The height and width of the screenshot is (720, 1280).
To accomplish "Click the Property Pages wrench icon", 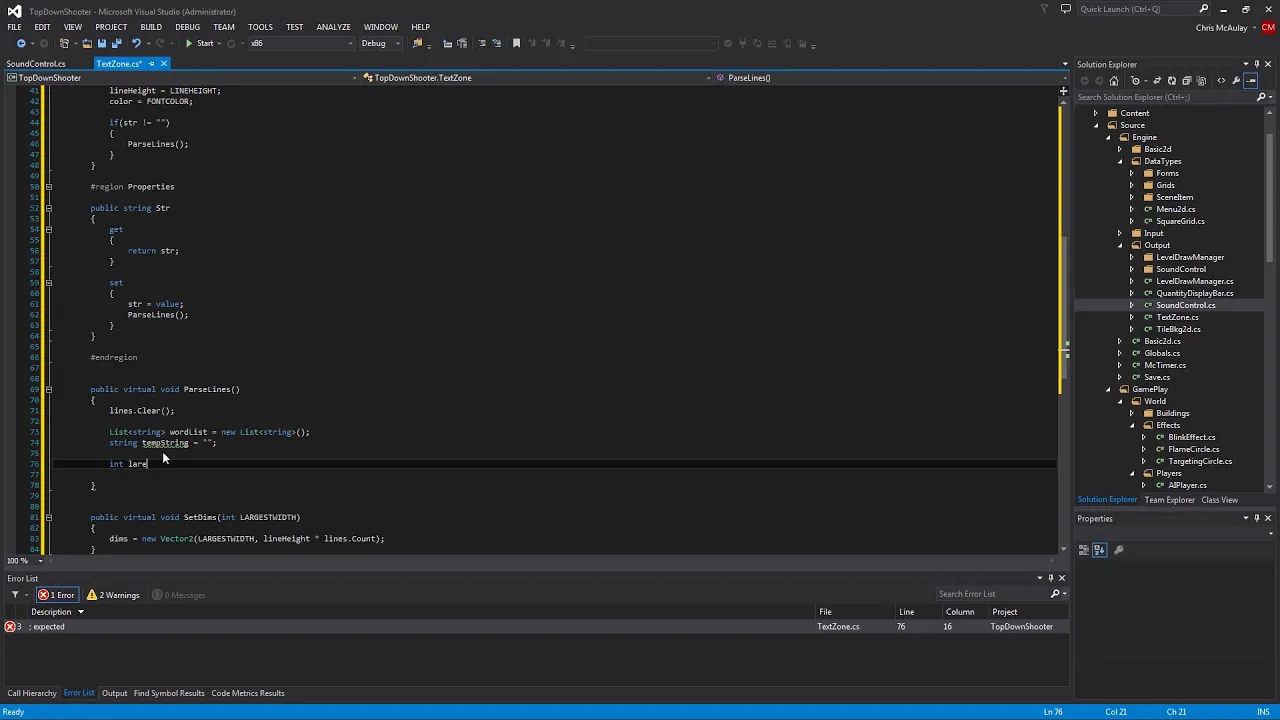I will click(x=1119, y=550).
